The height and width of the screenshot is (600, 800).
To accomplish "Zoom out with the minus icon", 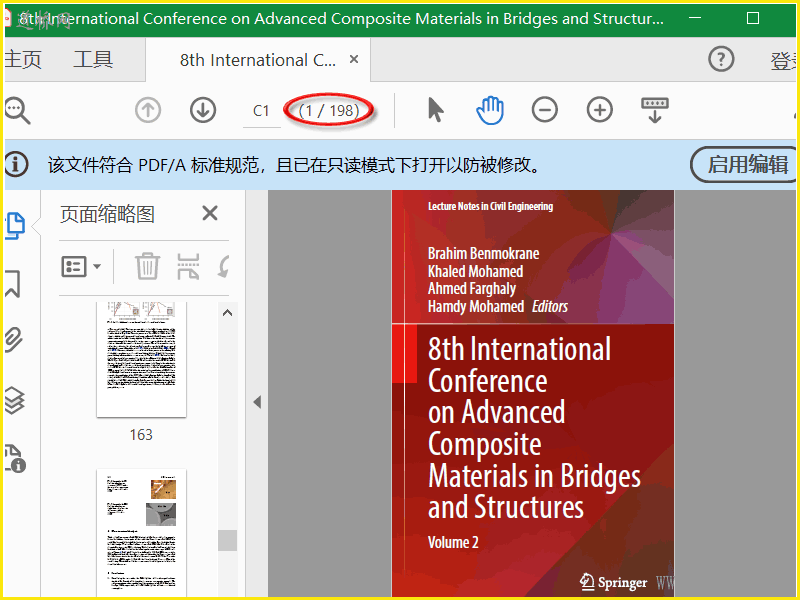I will point(544,110).
